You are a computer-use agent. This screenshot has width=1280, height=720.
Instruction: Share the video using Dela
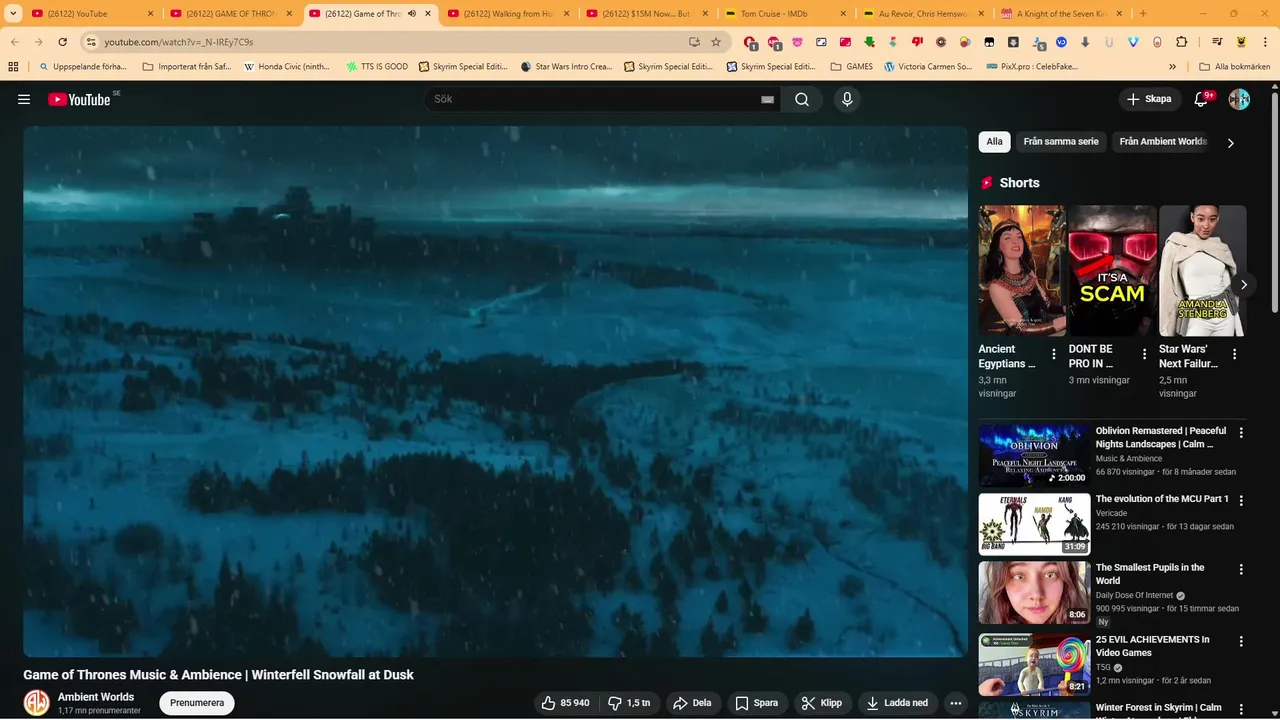tap(692, 703)
